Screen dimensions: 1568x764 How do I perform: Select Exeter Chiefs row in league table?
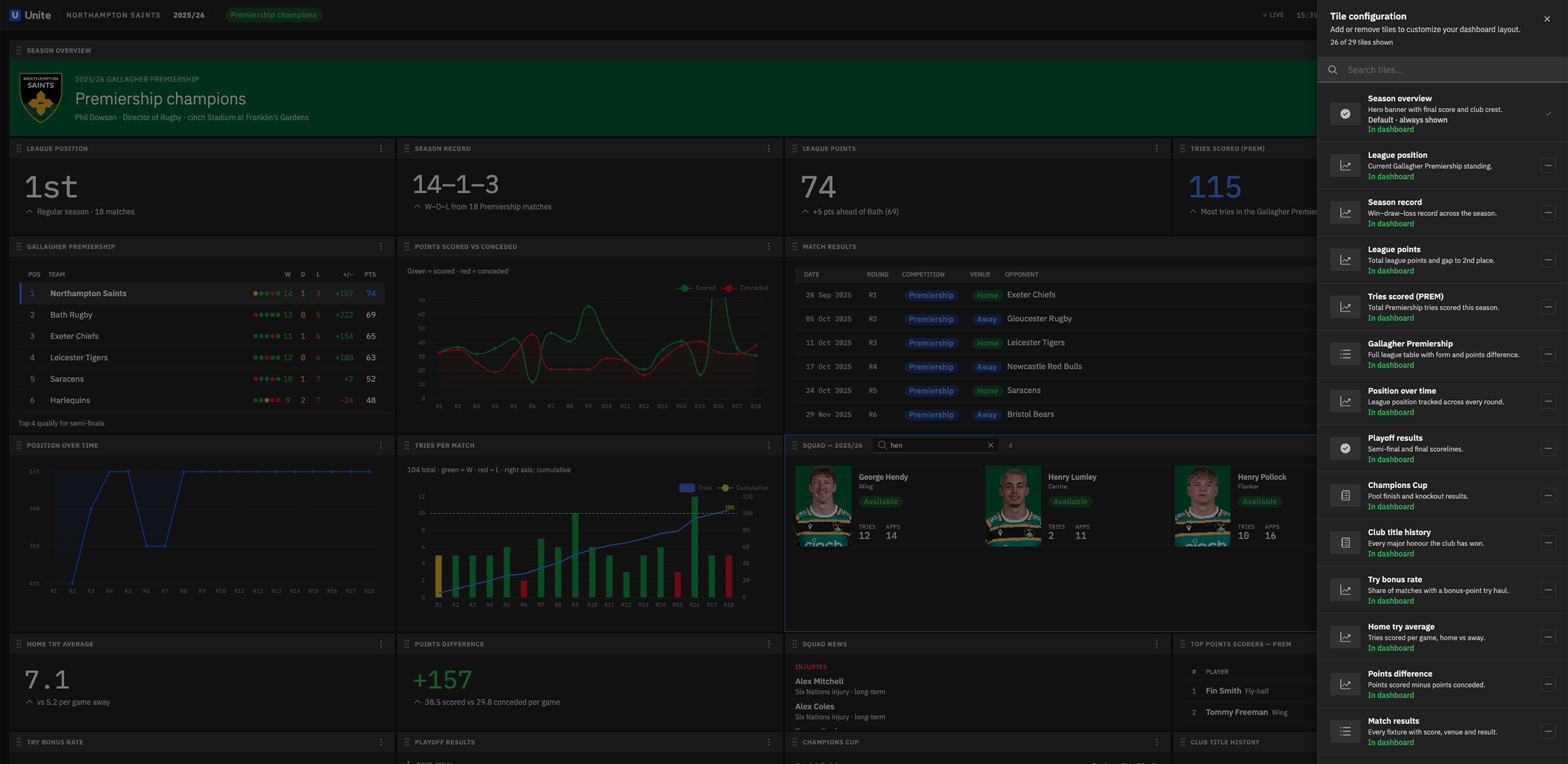click(202, 336)
